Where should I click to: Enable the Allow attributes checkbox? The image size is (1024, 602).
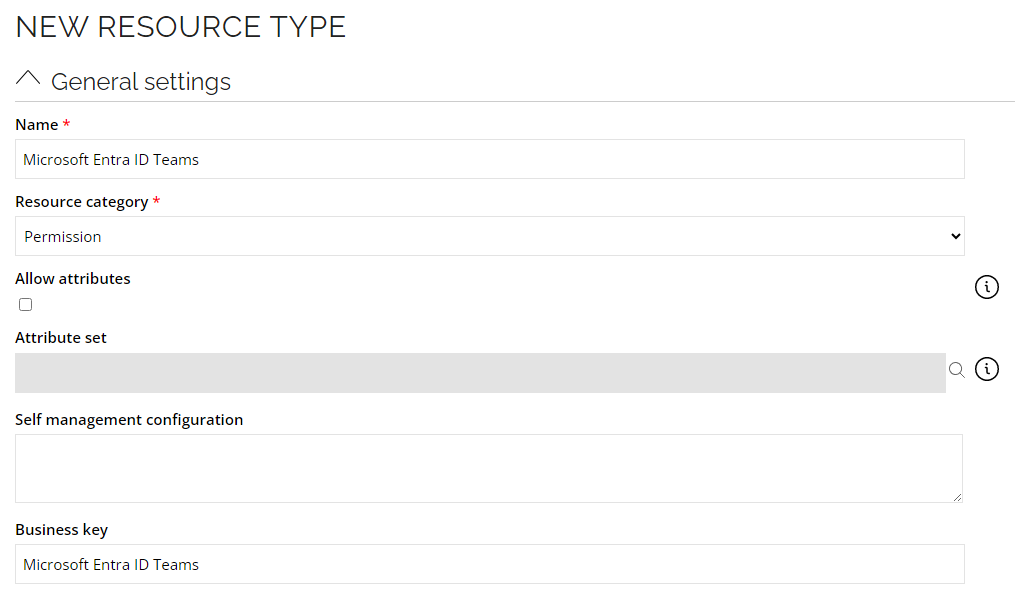(x=25, y=304)
